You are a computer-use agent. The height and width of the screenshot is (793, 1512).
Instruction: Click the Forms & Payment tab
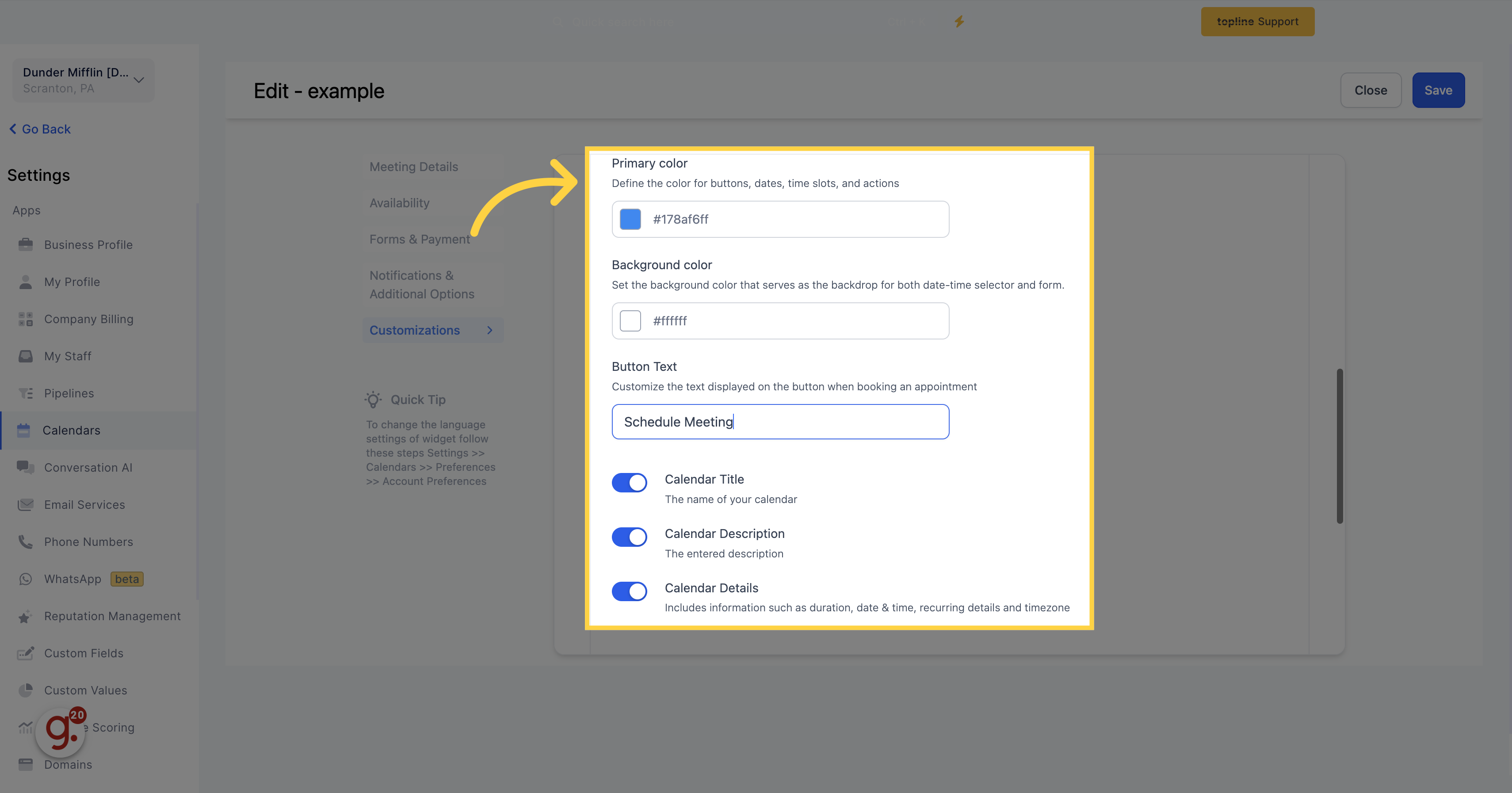pos(420,239)
